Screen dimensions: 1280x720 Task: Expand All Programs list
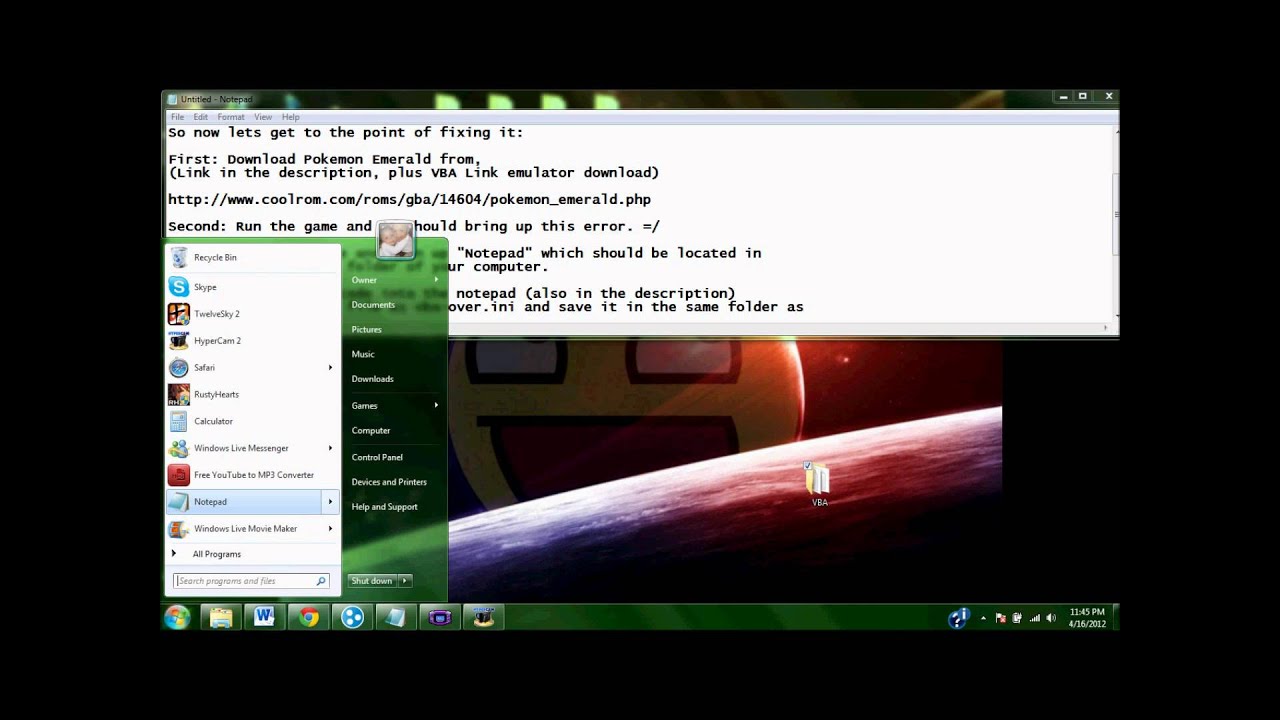[217, 554]
